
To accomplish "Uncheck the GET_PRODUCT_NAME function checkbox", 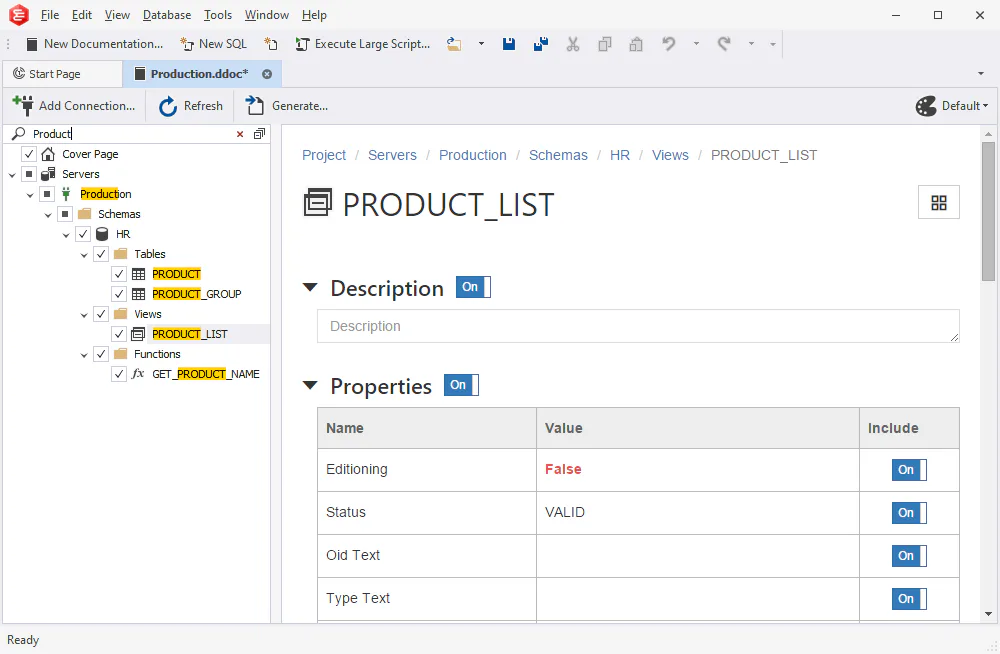I will [119, 374].
